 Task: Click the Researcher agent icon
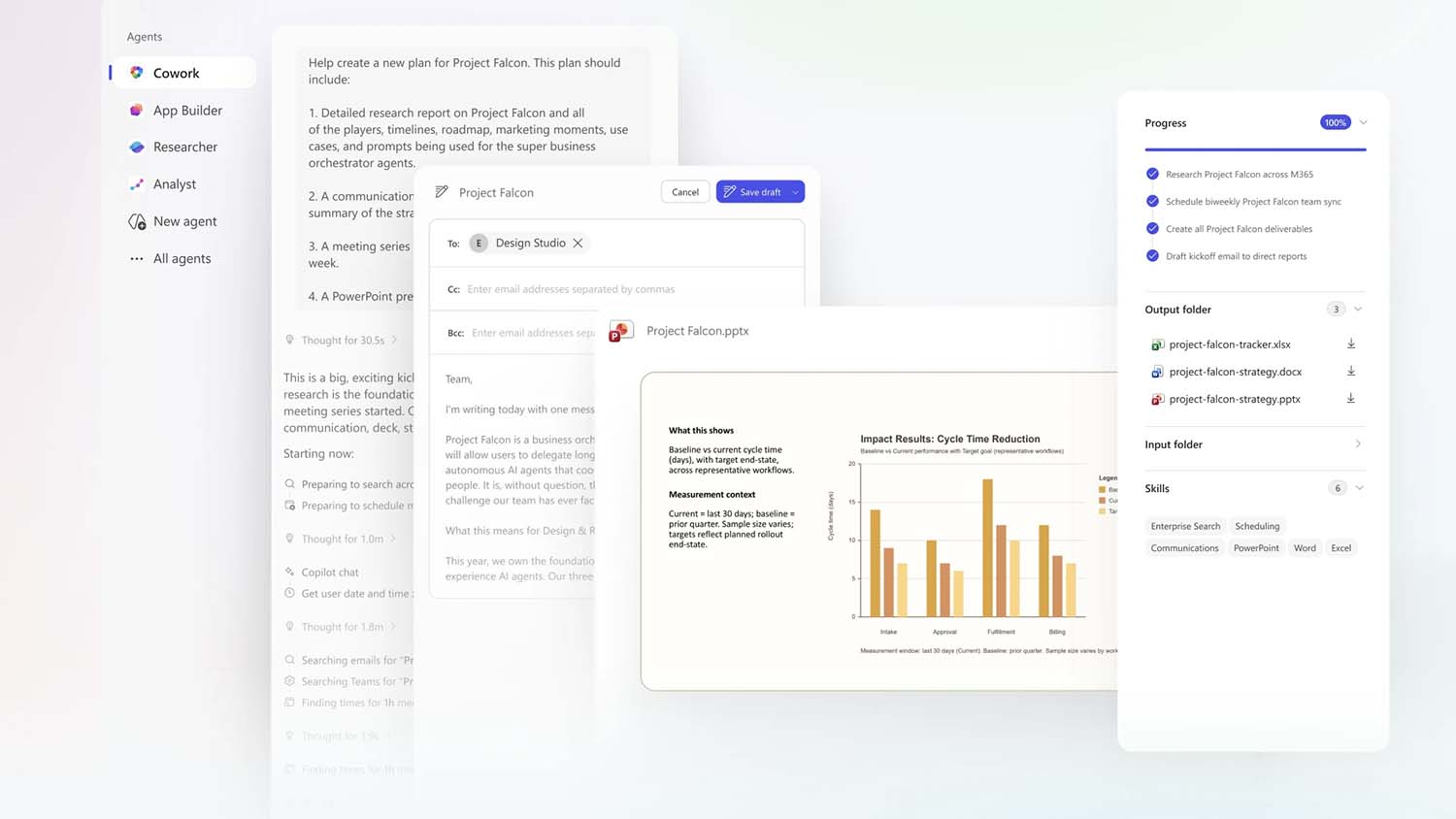[x=137, y=147]
